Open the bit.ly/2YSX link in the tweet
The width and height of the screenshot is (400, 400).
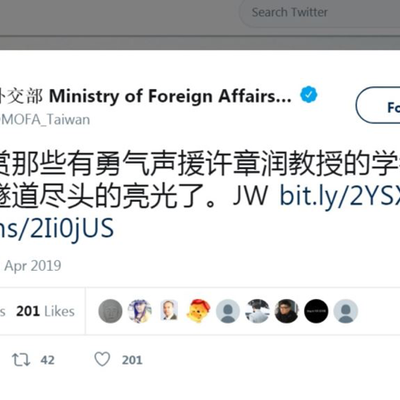coord(339,195)
